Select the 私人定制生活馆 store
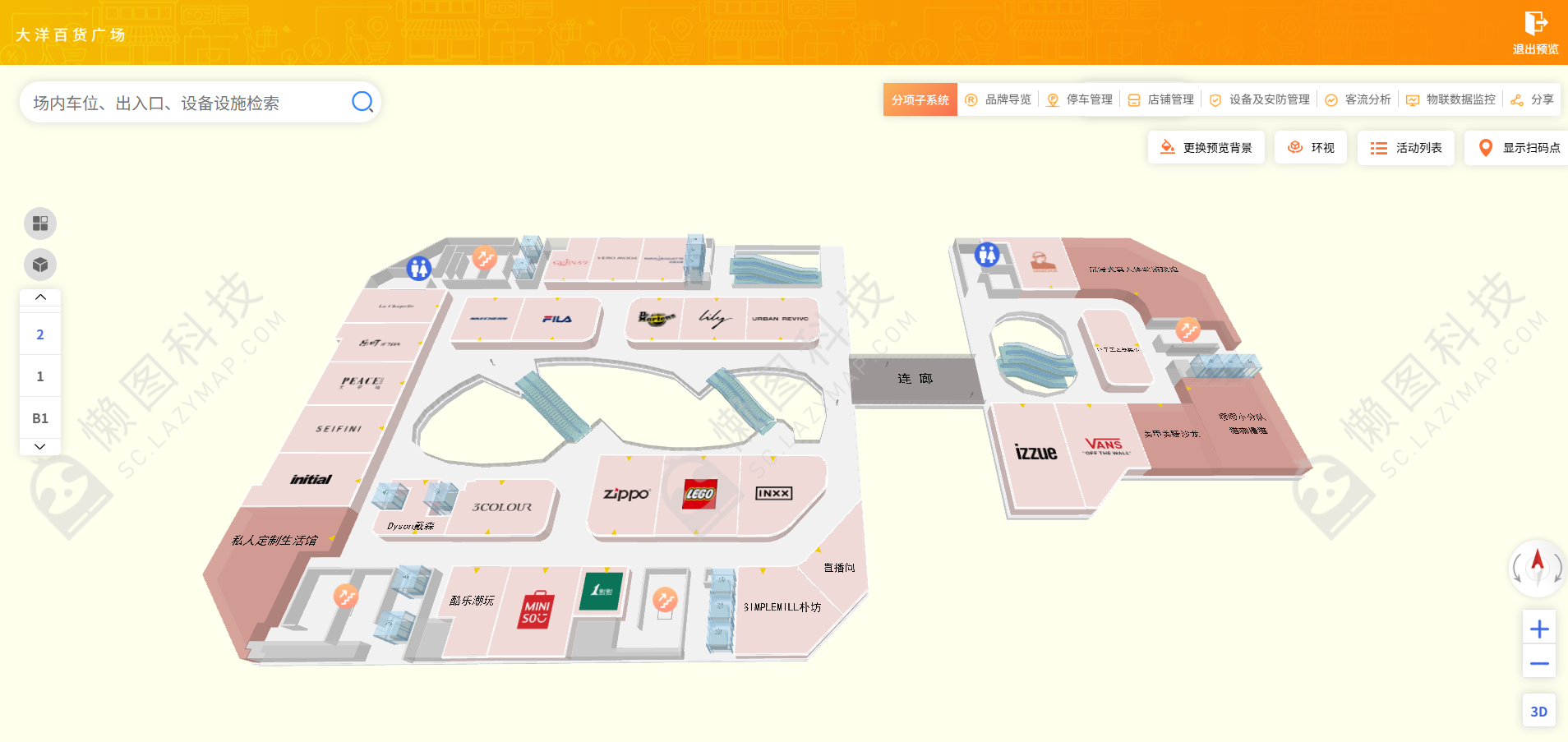The width and height of the screenshot is (1568, 742). (x=274, y=540)
